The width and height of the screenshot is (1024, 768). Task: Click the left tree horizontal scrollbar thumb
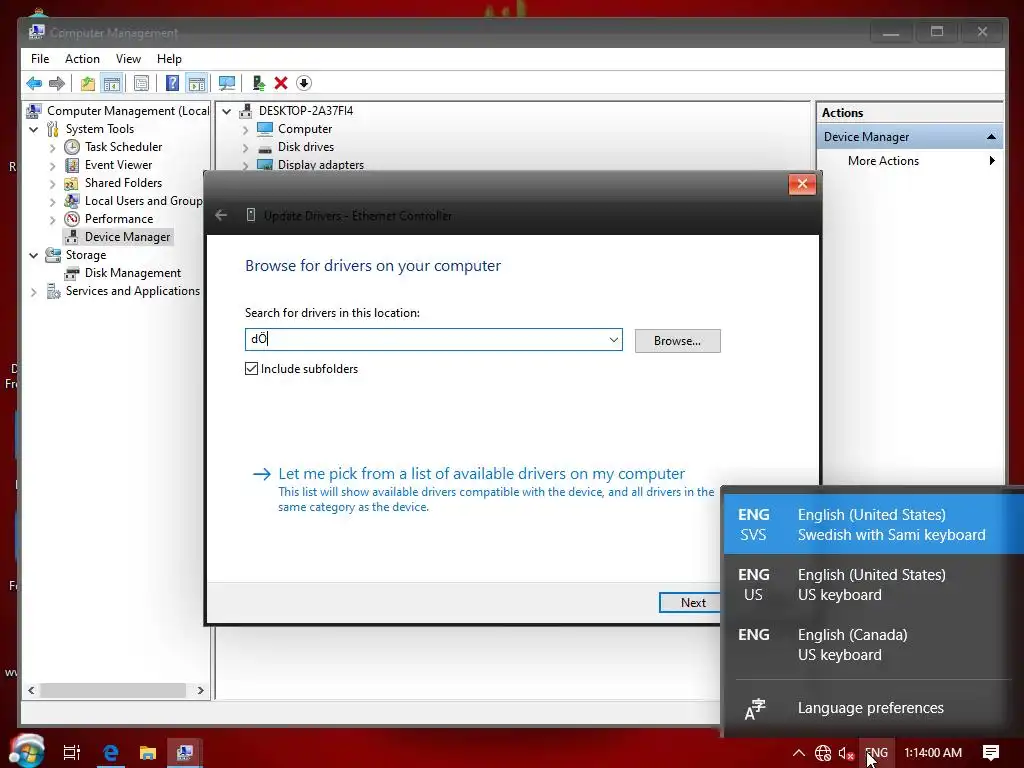114,690
